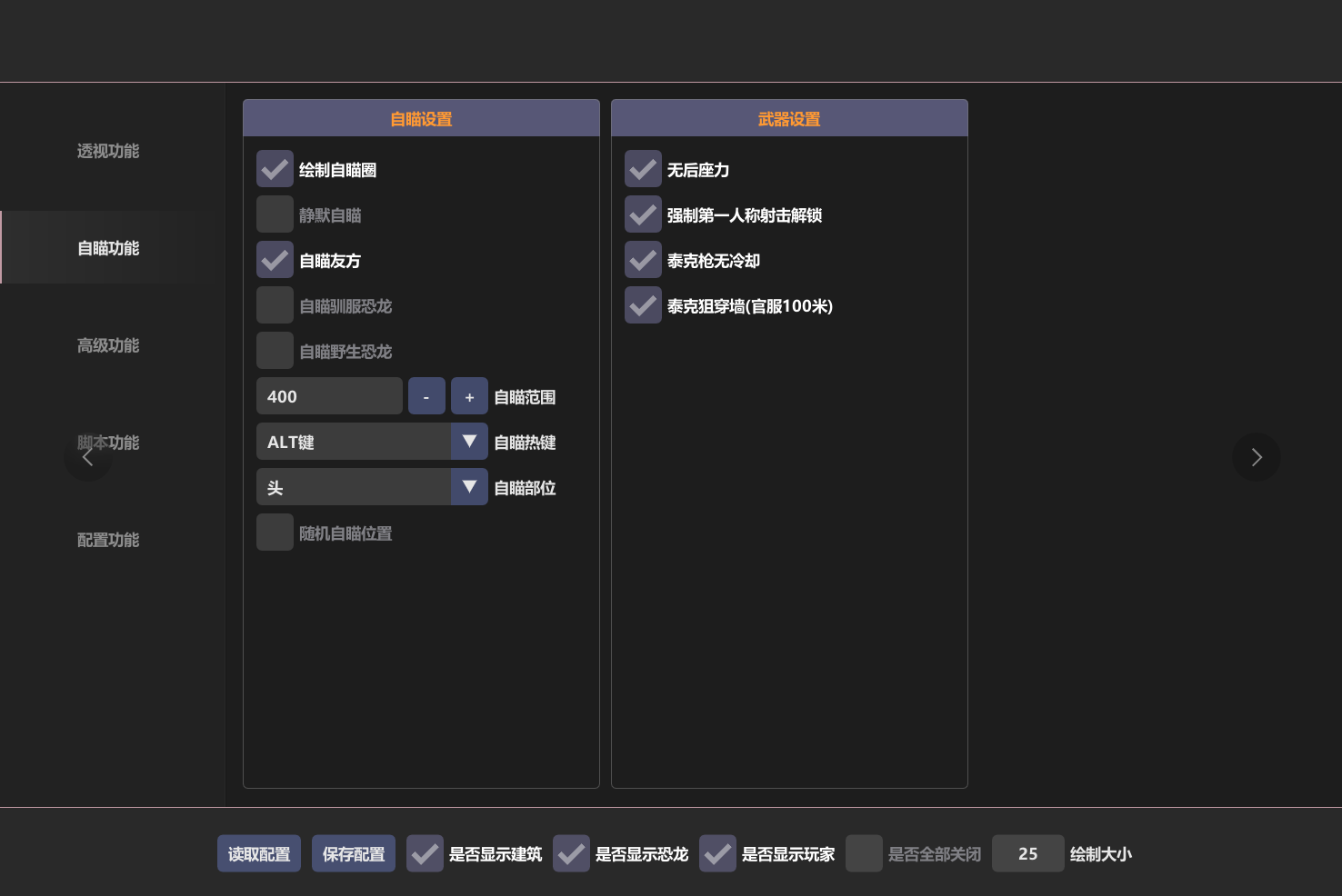The height and width of the screenshot is (896, 1342).
Task: Uncheck 泰克枪无冷却 option
Action: (x=643, y=260)
